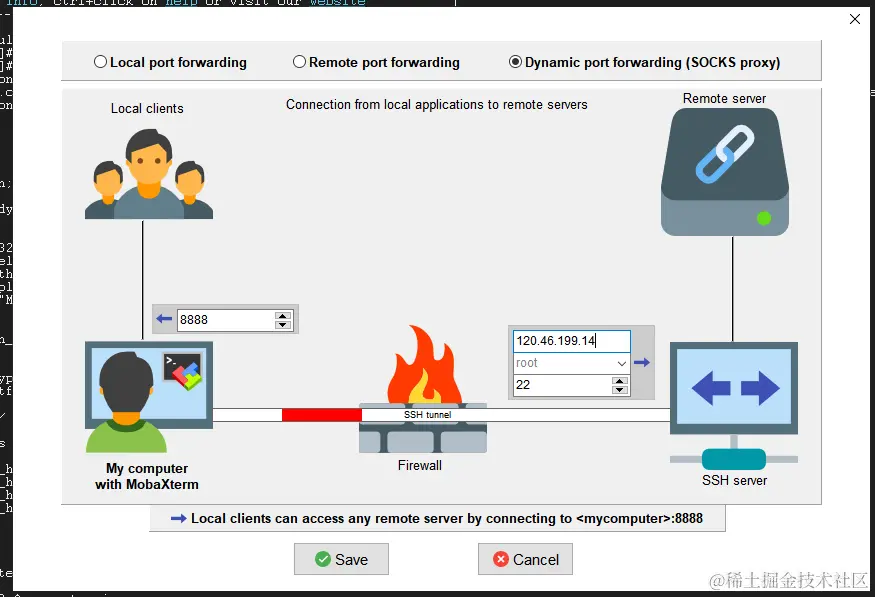Decrease SSH port 22 with down arrow
875x597 pixels.
(x=619, y=390)
